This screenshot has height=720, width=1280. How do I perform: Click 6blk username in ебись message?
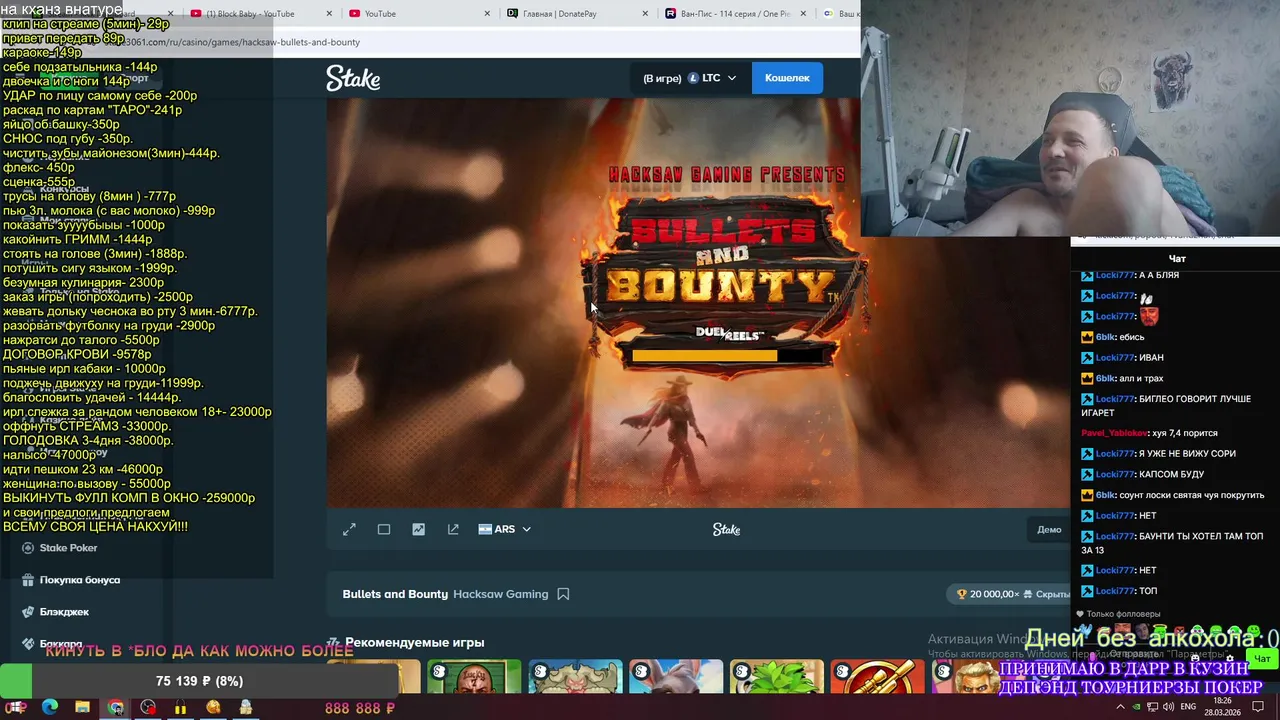(x=1104, y=337)
